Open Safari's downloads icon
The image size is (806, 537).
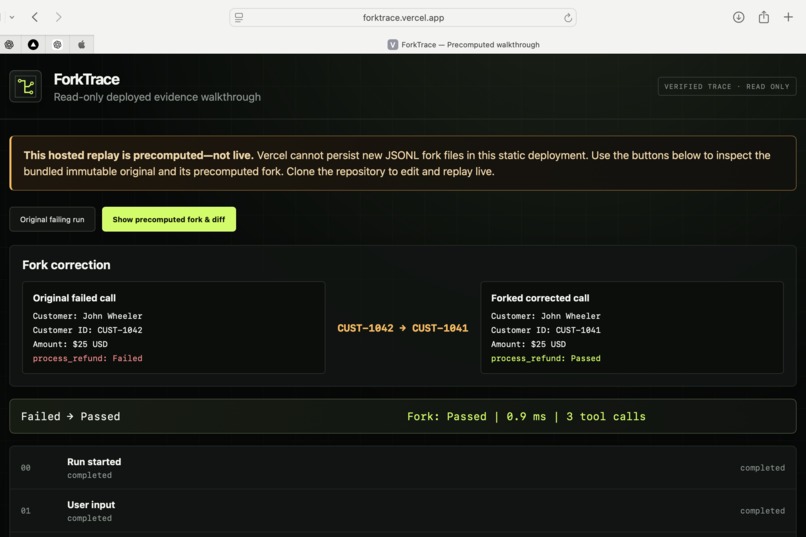(738, 17)
